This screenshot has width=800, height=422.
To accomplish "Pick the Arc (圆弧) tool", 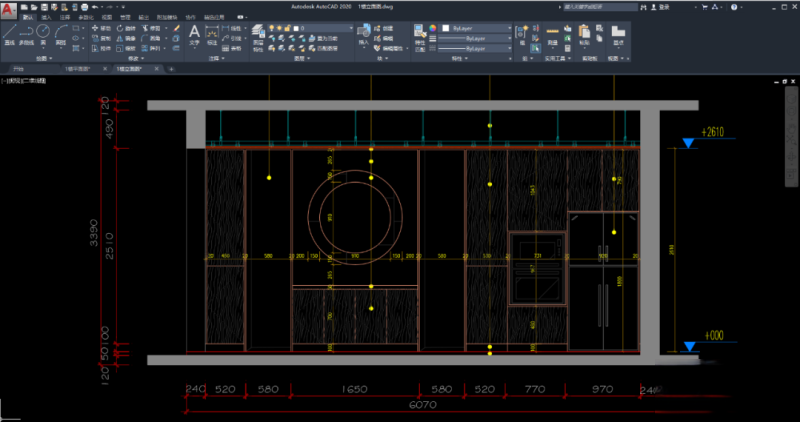I will [62, 32].
